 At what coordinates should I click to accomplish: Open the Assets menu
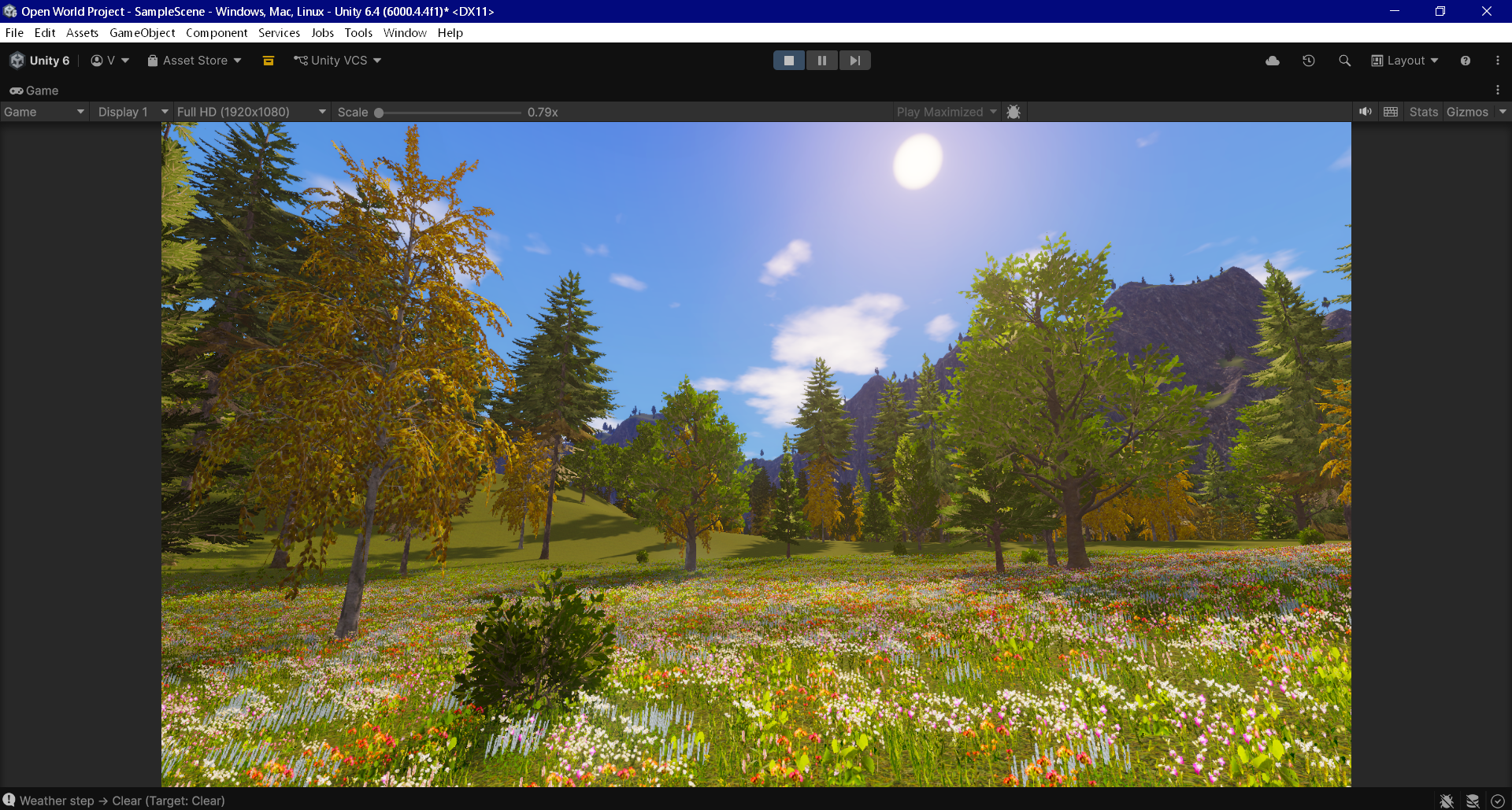(x=82, y=33)
